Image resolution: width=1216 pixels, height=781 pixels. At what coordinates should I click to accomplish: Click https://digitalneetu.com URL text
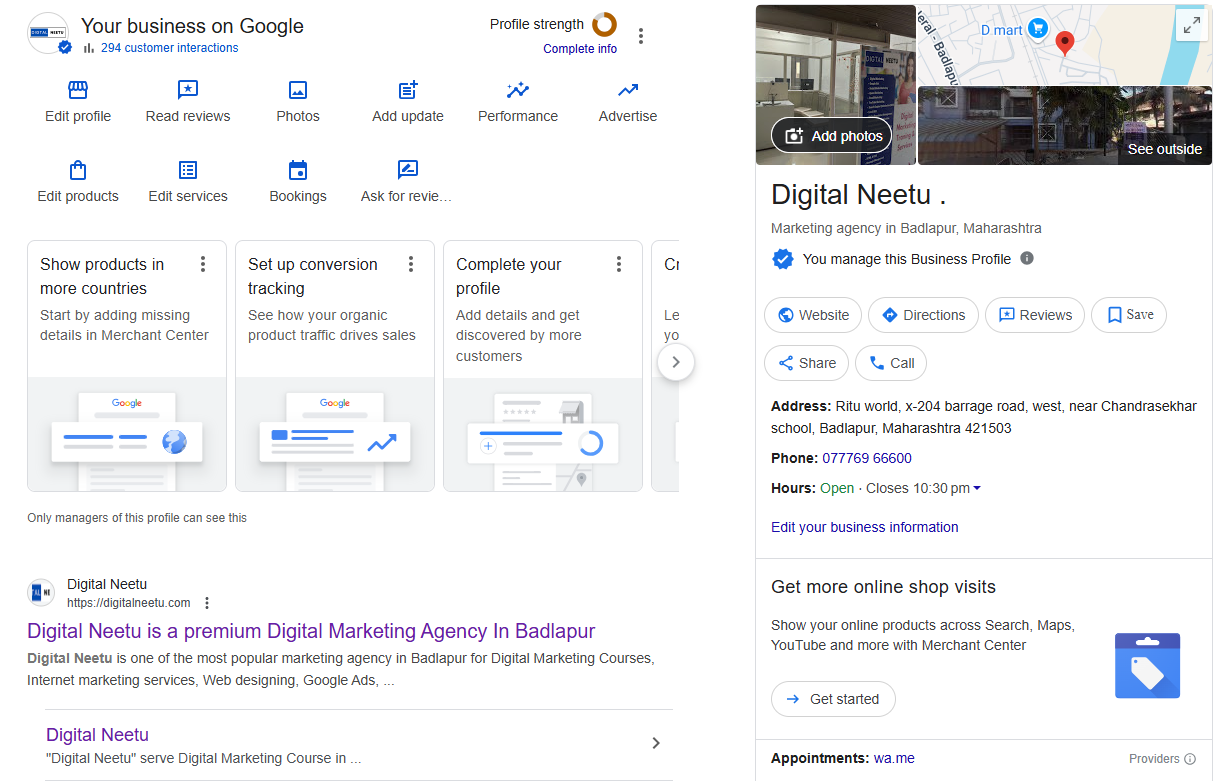coord(129,603)
